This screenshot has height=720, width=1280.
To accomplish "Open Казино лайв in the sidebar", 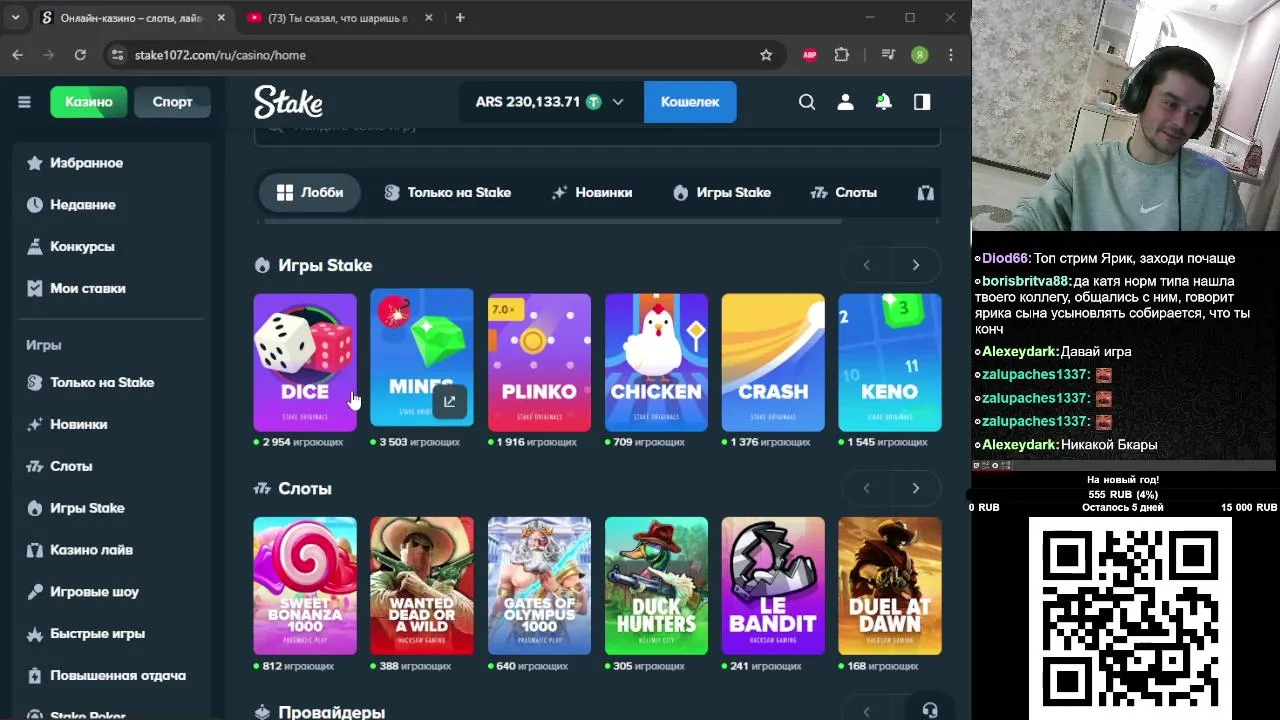I will pos(79,550).
